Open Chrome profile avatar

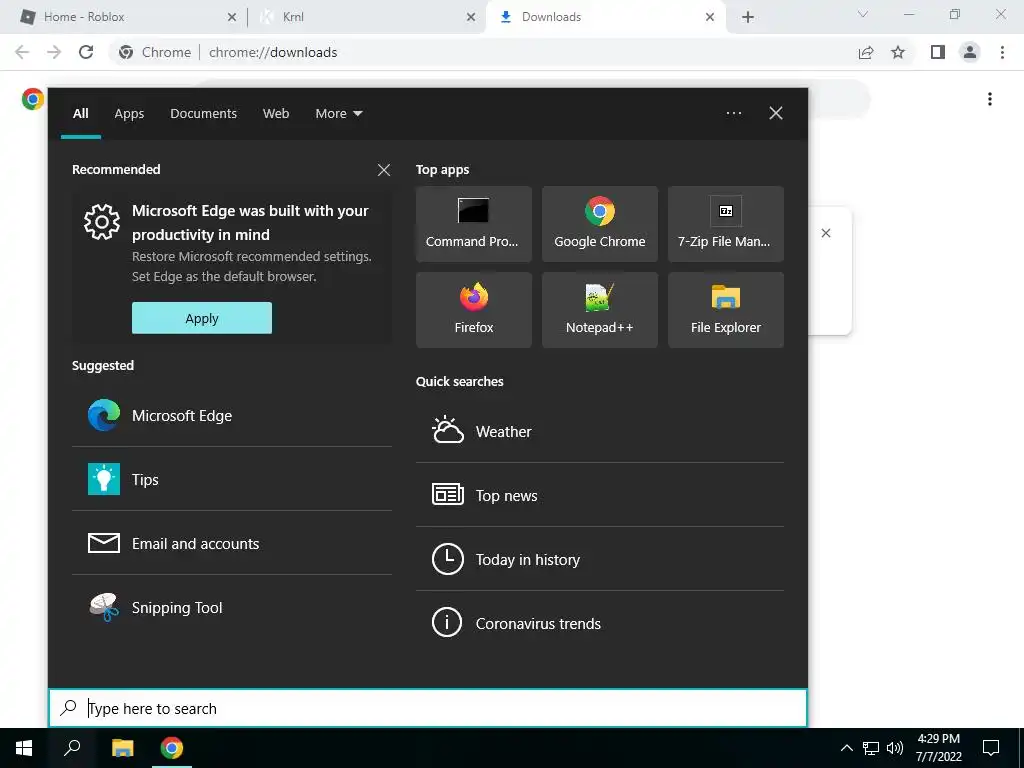pos(970,52)
